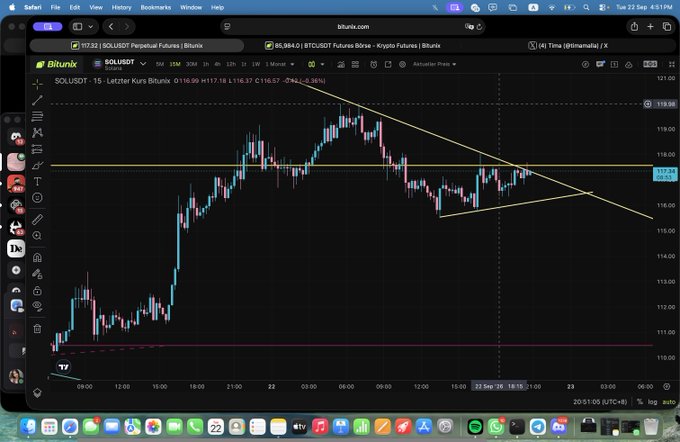Open object tree layers icon
This screenshot has width=680, height=442.
coord(37,393)
